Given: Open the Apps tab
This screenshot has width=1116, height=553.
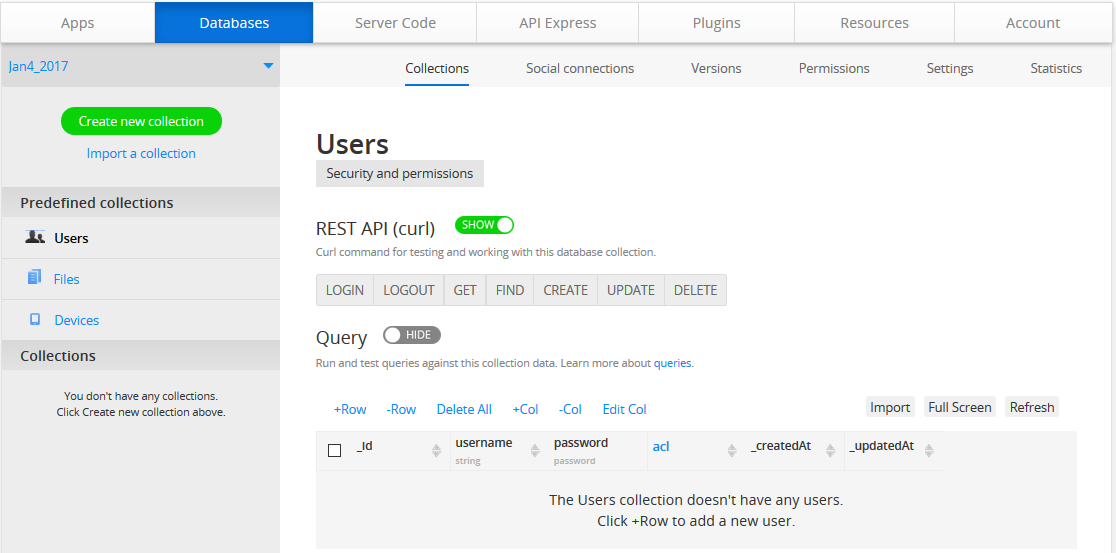Looking at the screenshot, I should tap(78, 23).
